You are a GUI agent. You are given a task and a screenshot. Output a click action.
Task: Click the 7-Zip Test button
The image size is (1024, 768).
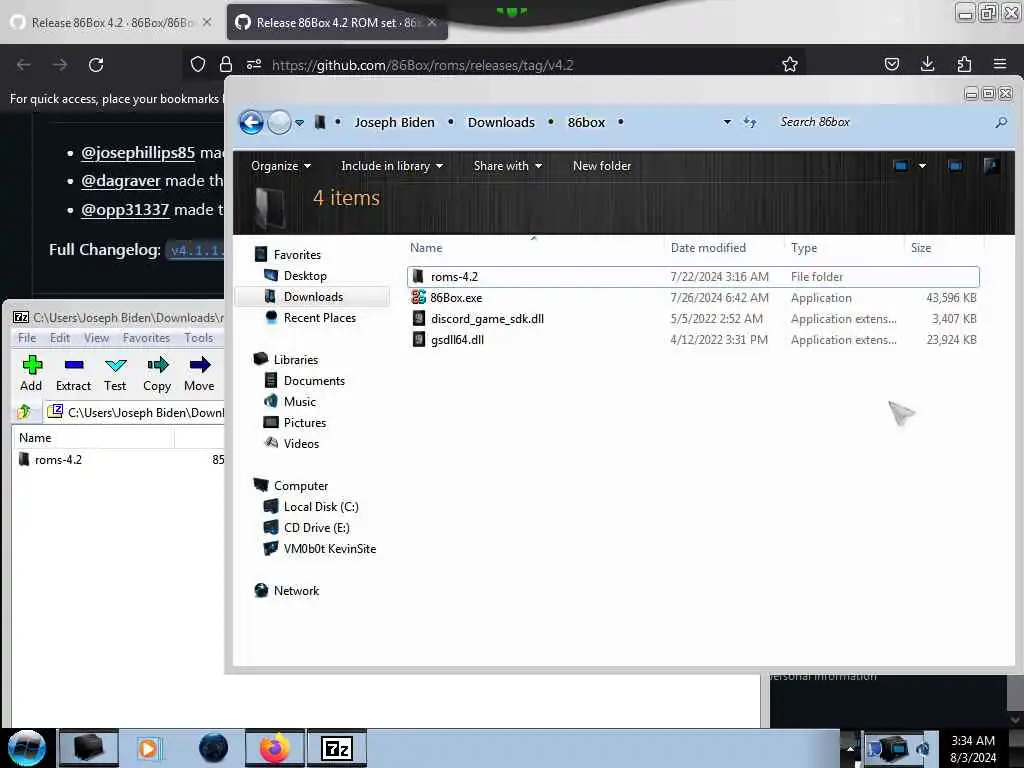click(115, 374)
